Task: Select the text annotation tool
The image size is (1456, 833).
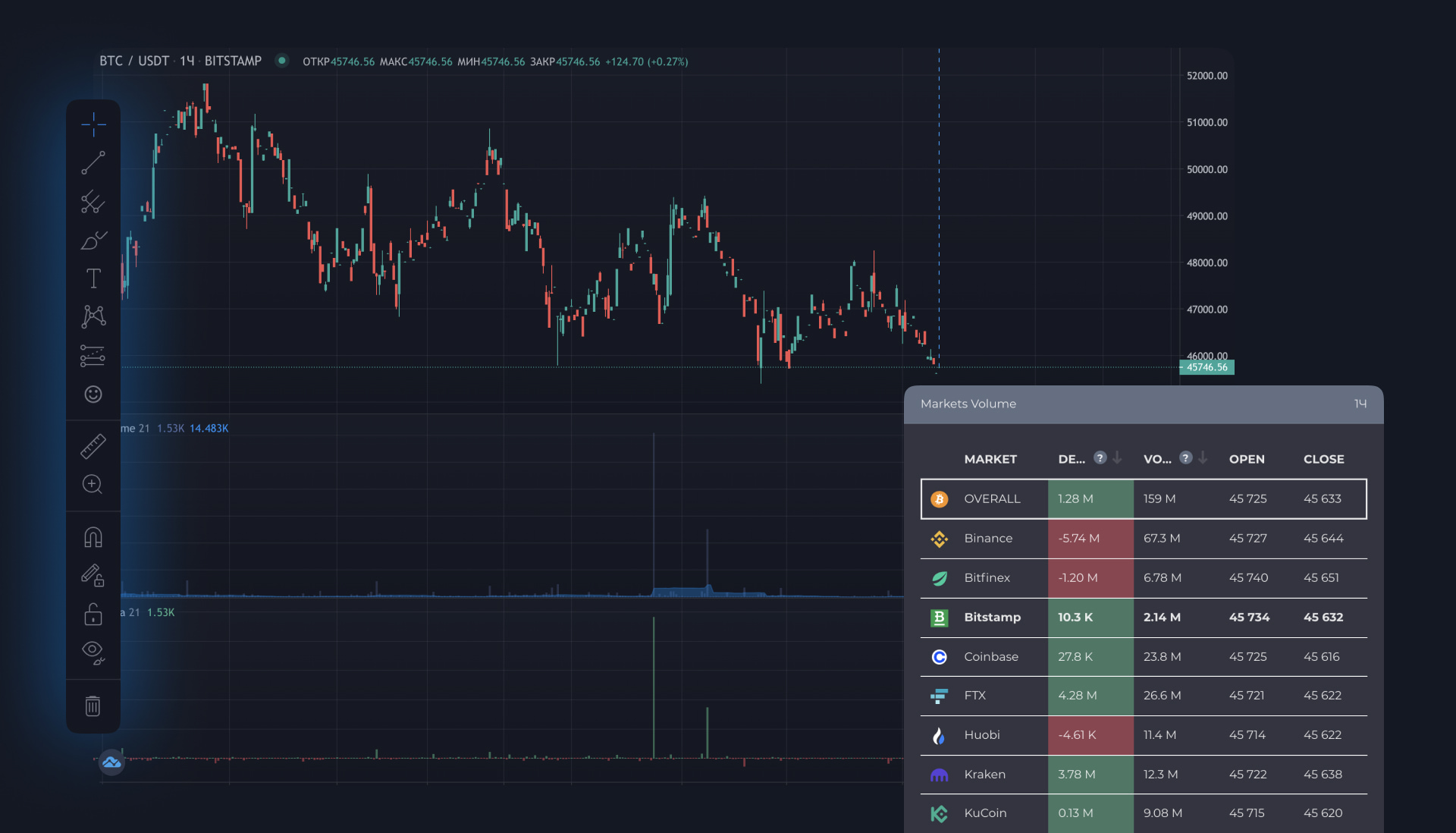Action: click(93, 278)
